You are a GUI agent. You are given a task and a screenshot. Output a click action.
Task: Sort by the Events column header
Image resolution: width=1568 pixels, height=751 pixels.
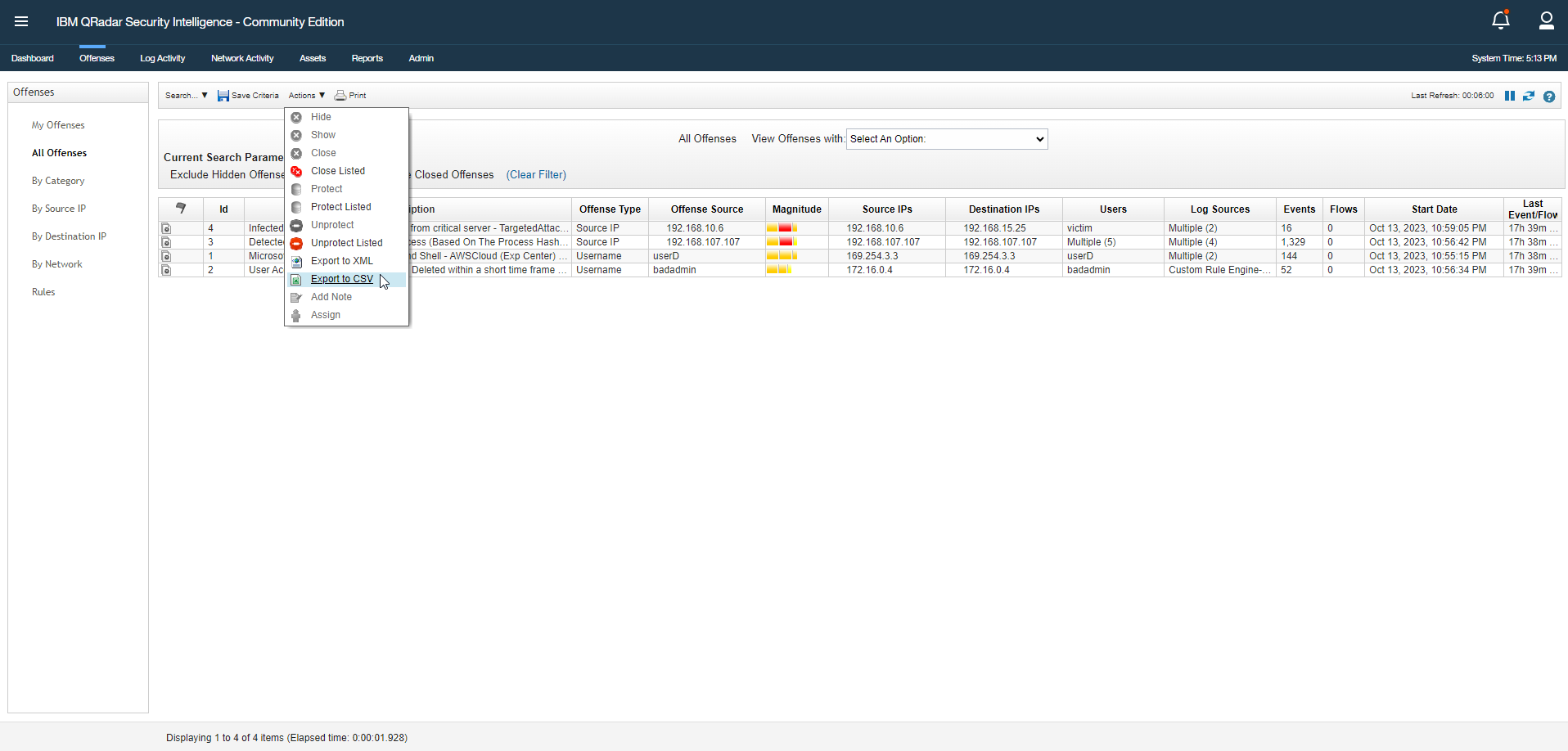click(x=1300, y=209)
